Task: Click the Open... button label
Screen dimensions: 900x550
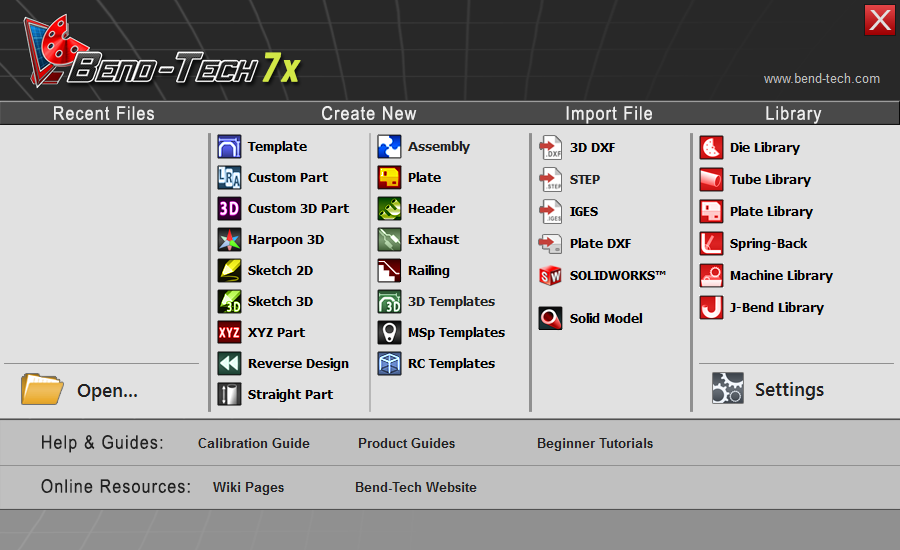Action: pyautogui.click(x=107, y=391)
